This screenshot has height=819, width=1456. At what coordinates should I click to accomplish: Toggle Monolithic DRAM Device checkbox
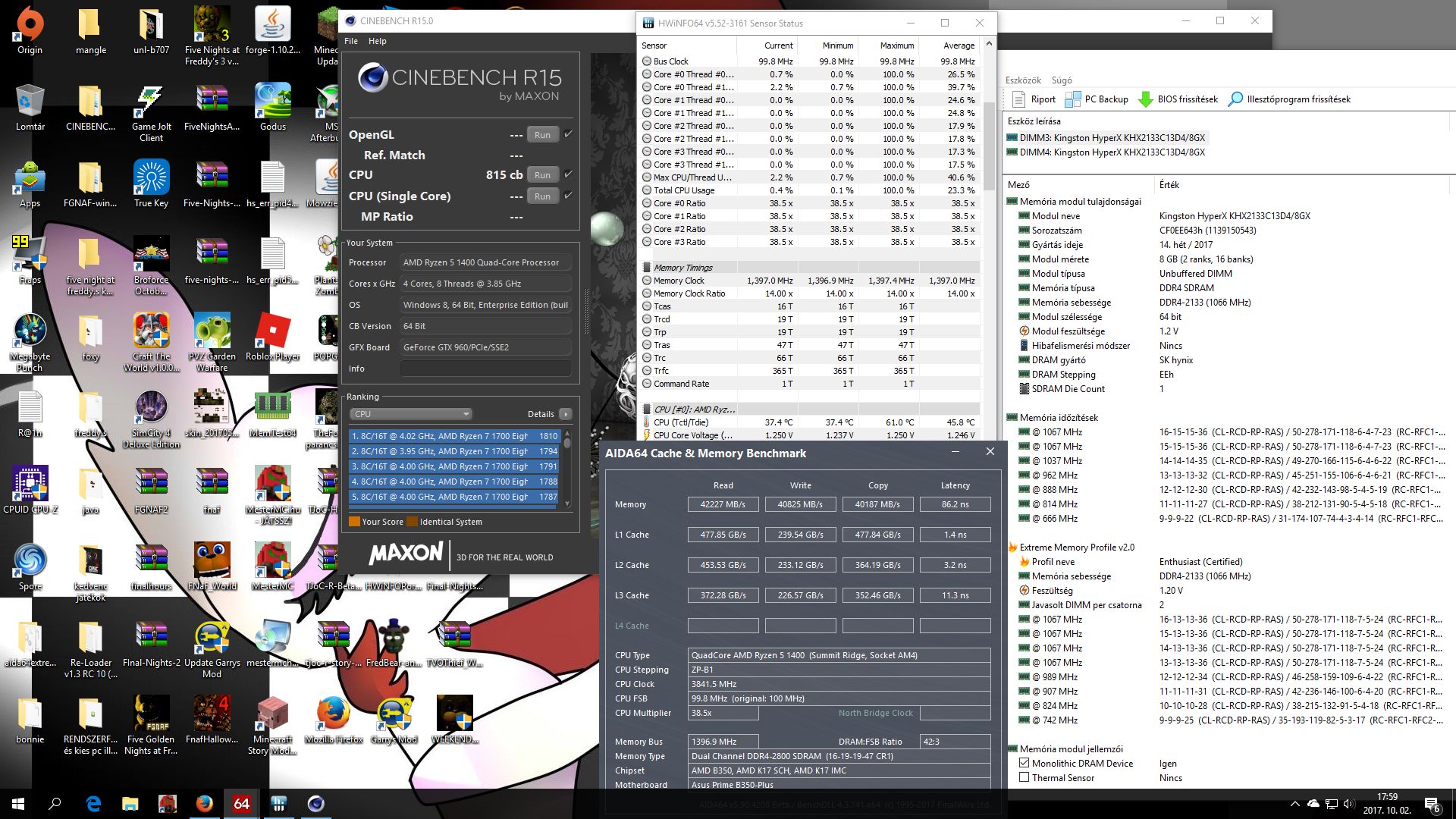(x=1024, y=763)
